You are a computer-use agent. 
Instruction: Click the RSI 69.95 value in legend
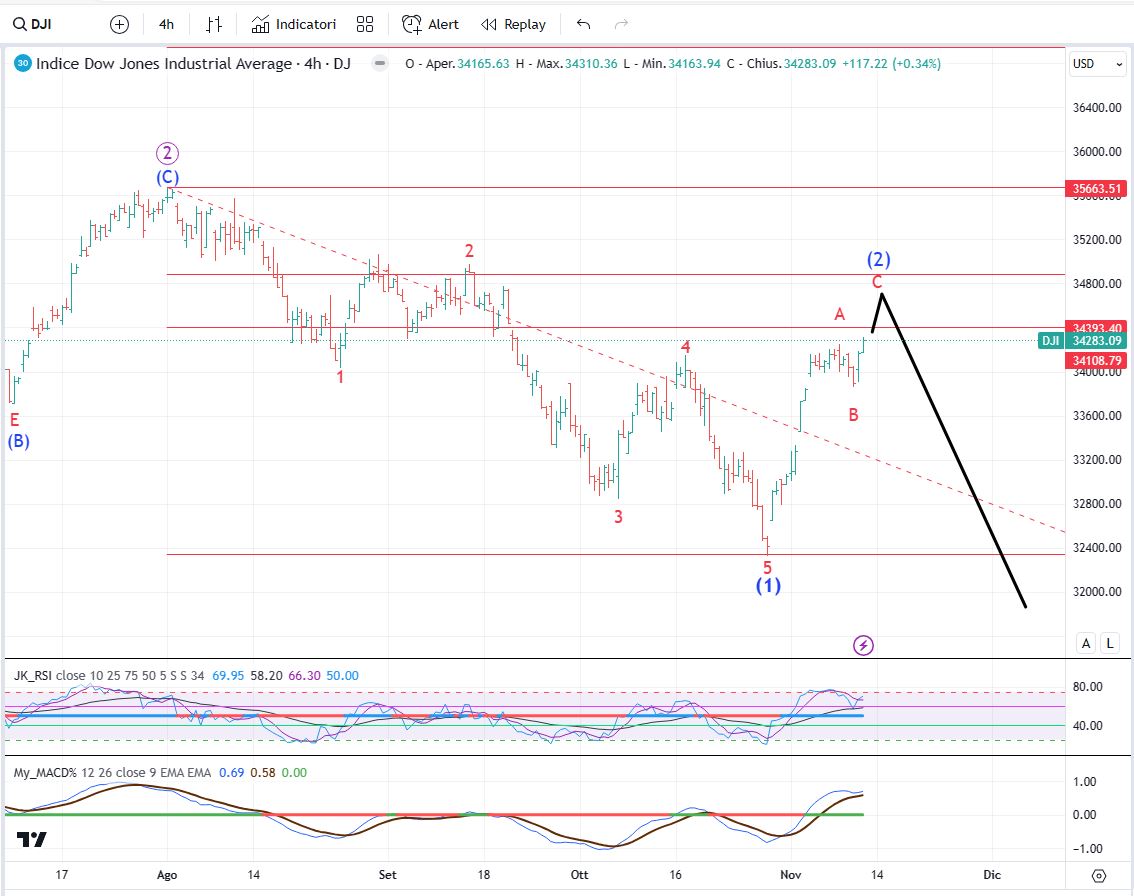point(228,675)
